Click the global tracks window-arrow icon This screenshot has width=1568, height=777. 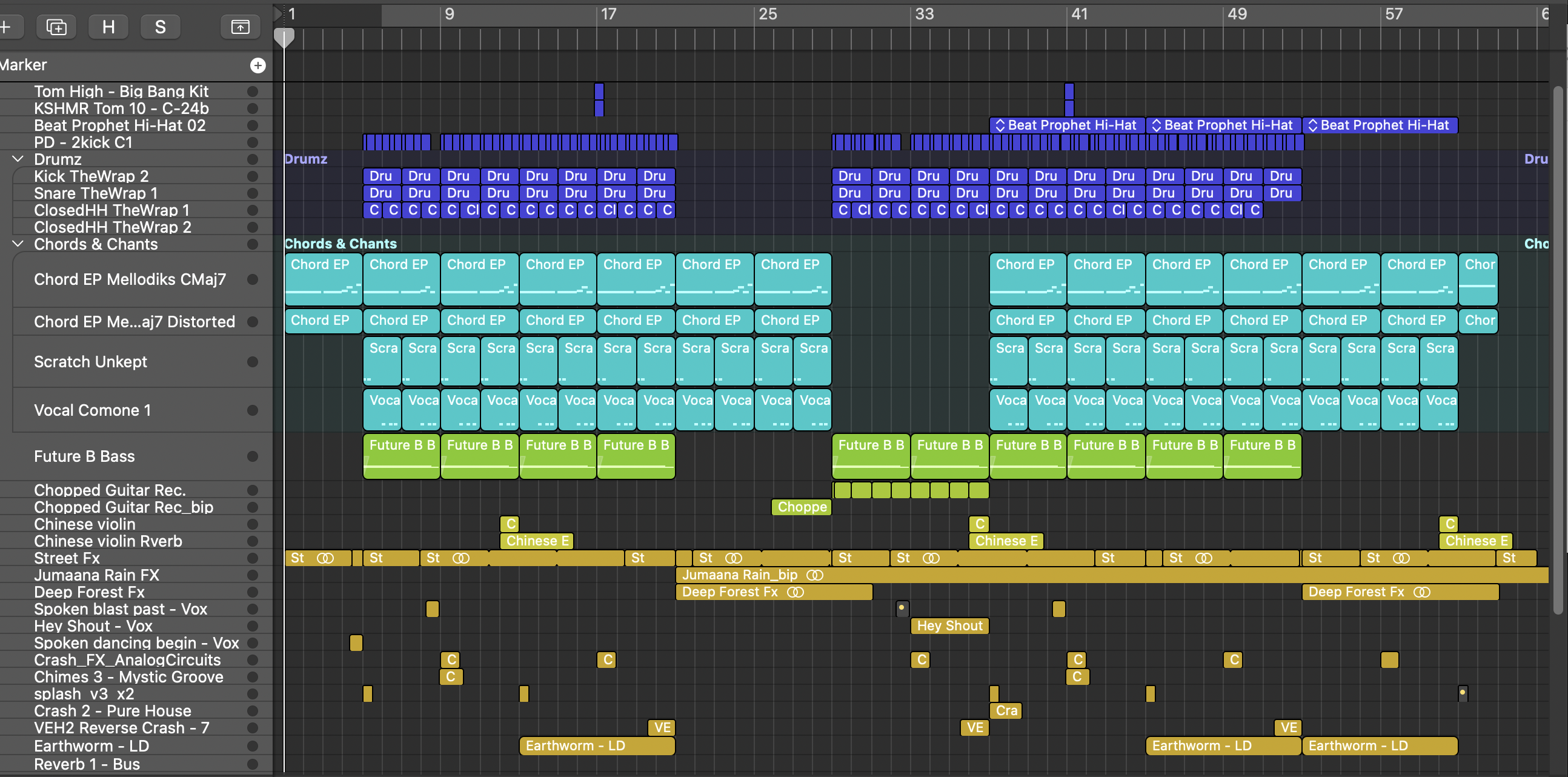pyautogui.click(x=240, y=27)
